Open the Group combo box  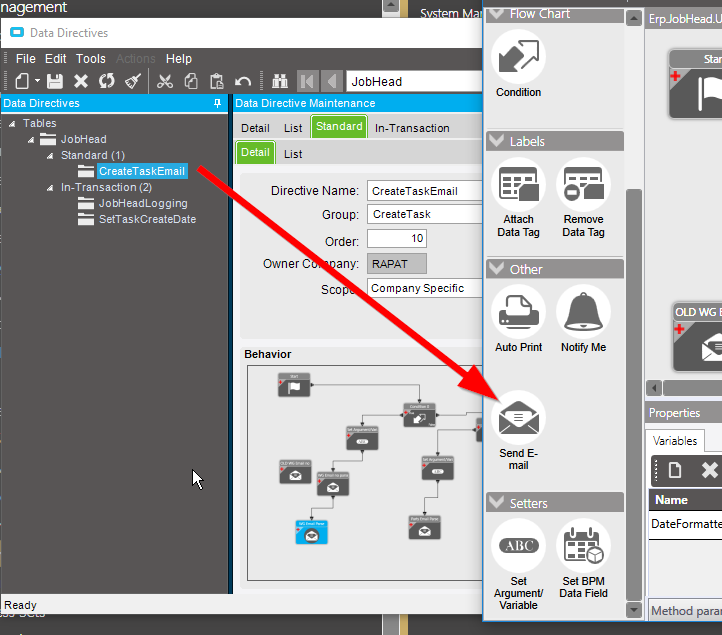coord(425,214)
